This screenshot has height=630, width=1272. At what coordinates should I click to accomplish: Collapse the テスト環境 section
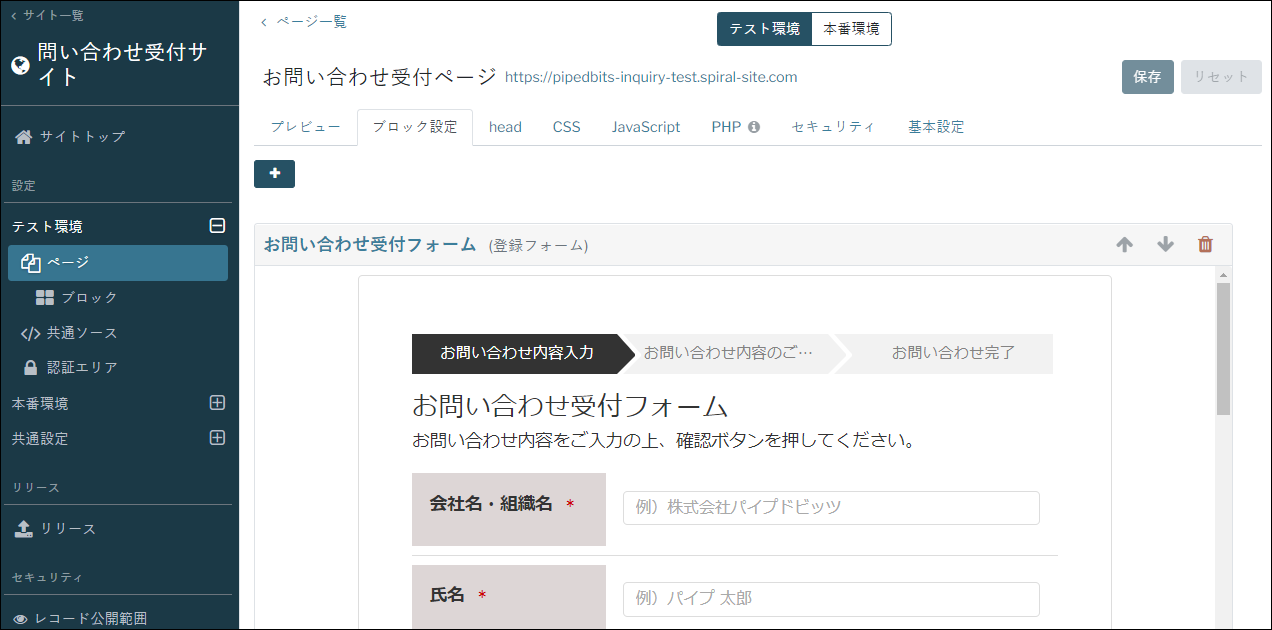pos(217,226)
